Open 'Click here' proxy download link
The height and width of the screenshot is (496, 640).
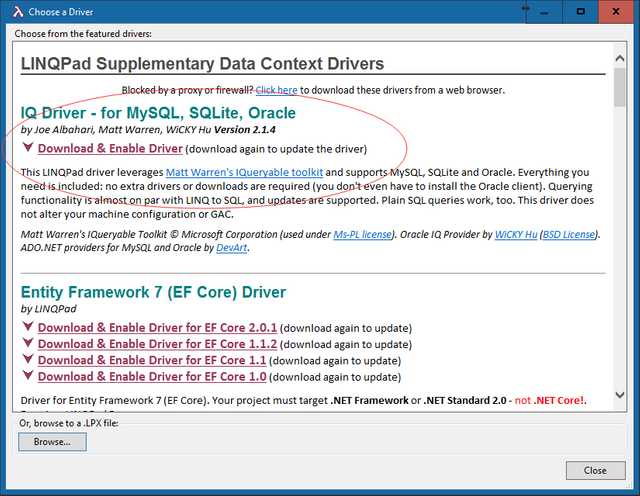(276, 90)
